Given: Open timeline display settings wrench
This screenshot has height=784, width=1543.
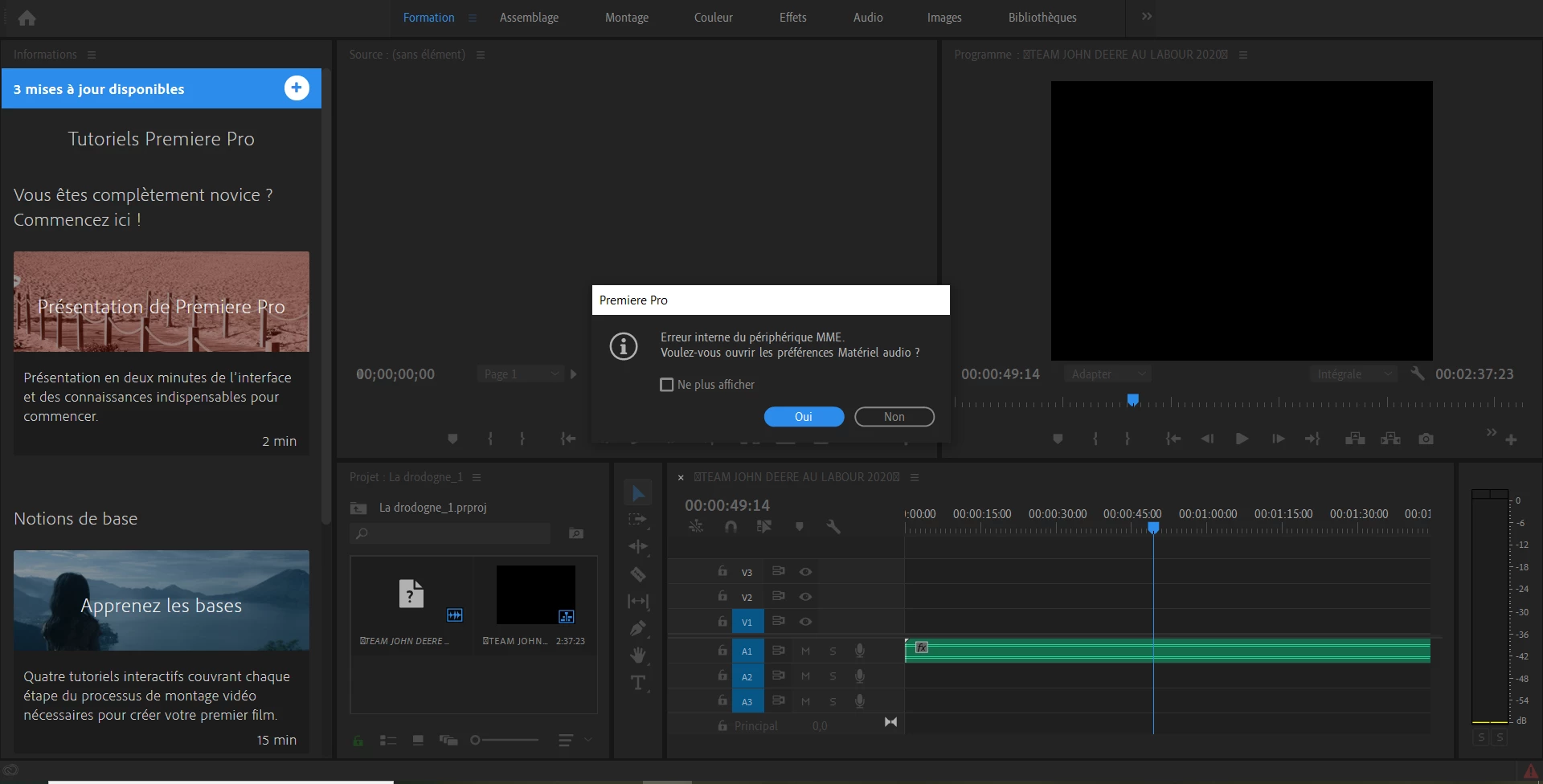Looking at the screenshot, I should (x=833, y=527).
